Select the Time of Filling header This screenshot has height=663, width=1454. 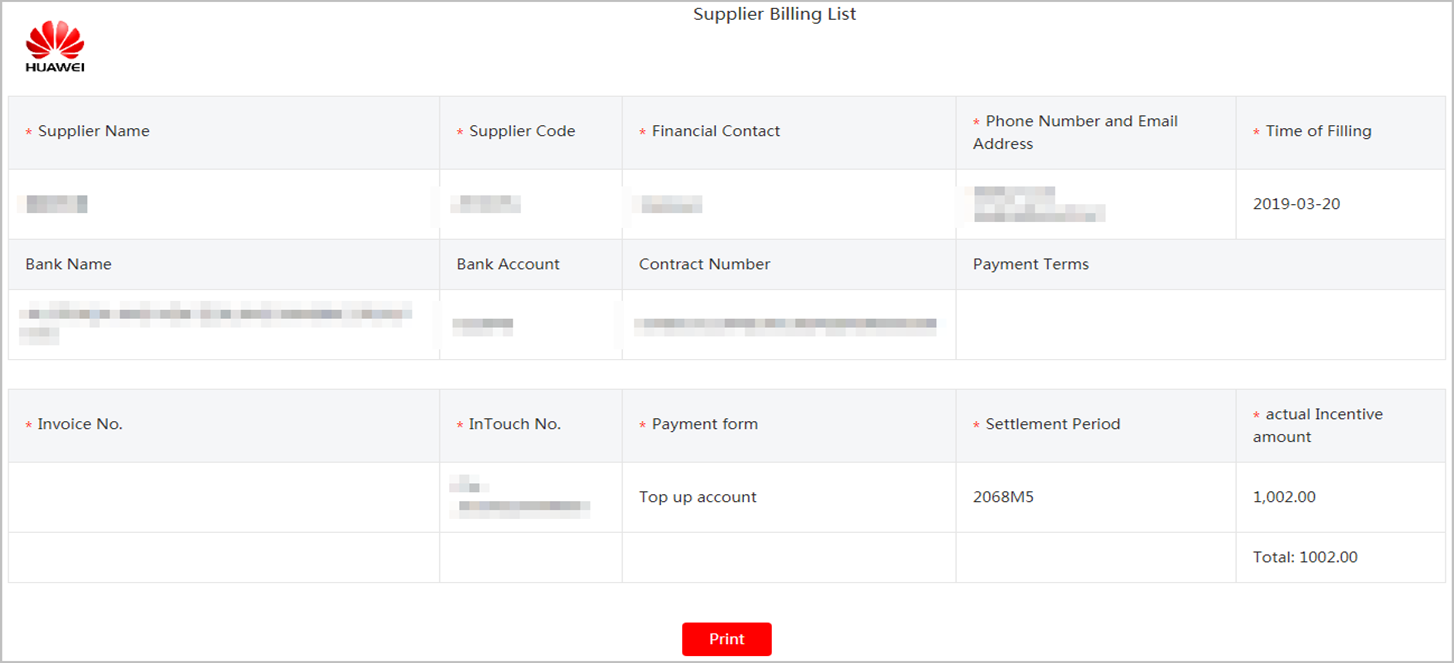pyautogui.click(x=1341, y=132)
